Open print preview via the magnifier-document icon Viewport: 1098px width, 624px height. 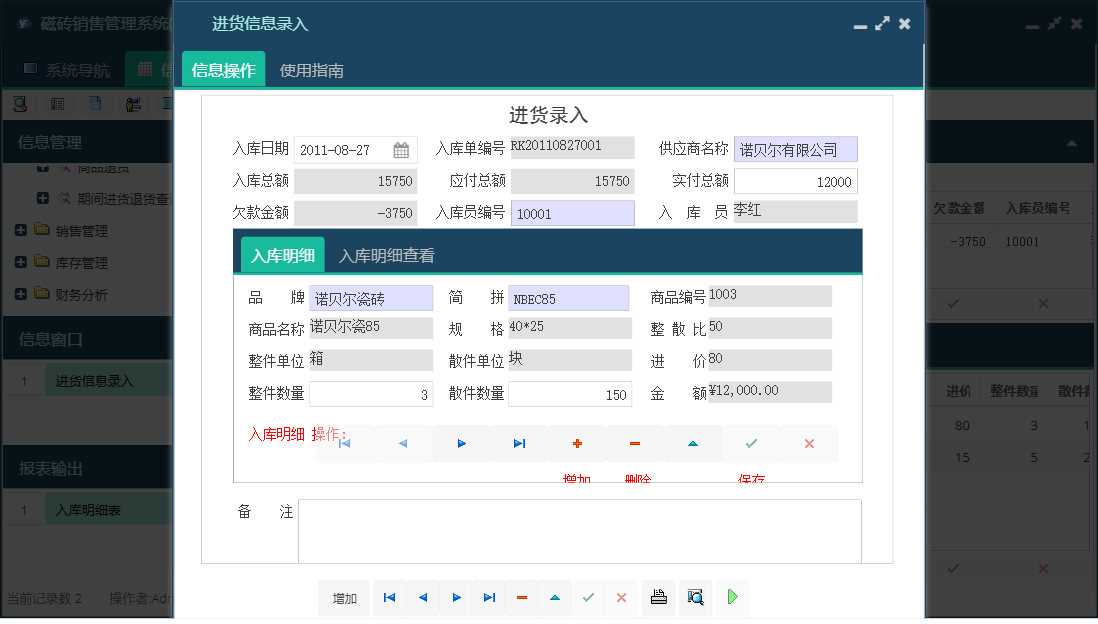[694, 597]
